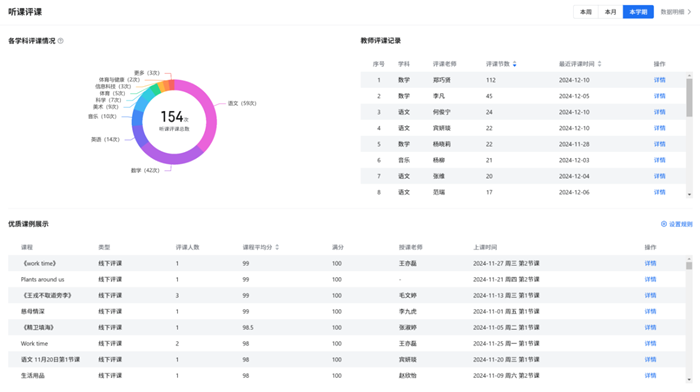Sort course list by 课程平均分 icon
700x392 pixels.
coord(277,247)
